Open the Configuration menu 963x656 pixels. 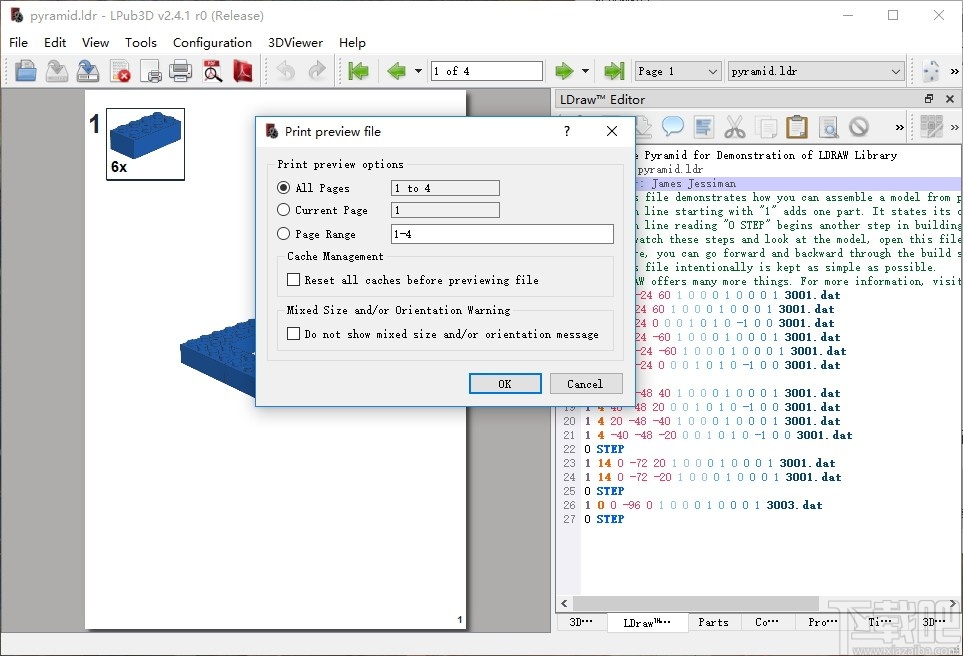coord(212,42)
